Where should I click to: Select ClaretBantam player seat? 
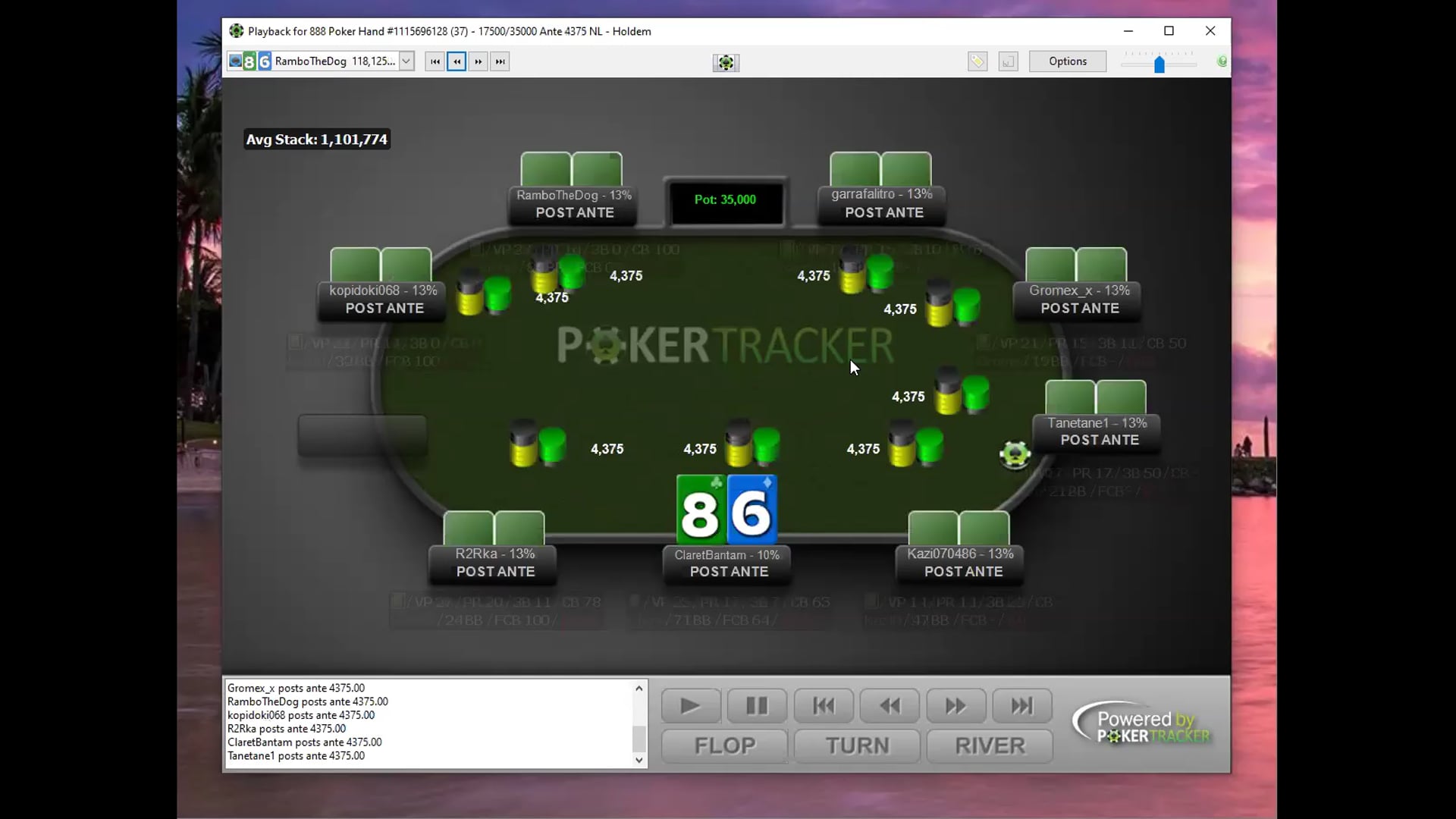(x=728, y=564)
